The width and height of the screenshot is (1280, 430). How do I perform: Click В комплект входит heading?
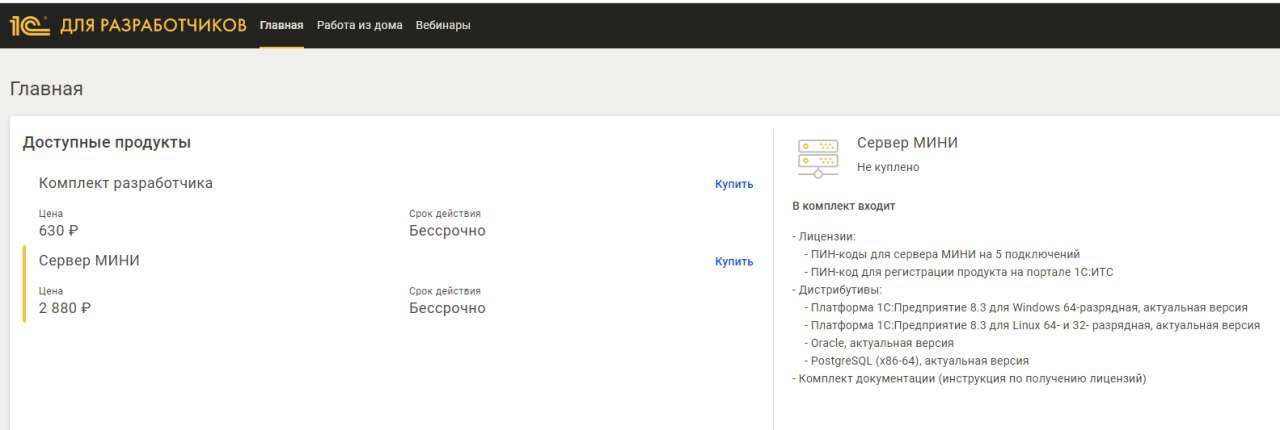[x=844, y=206]
